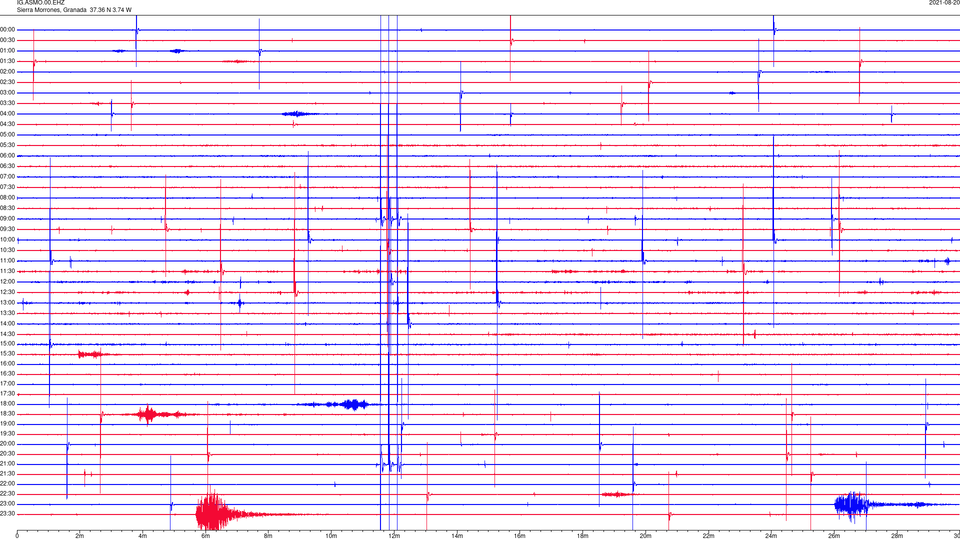Pick the 14:30 time label
Screen dimensions: 960x540
(8, 334)
